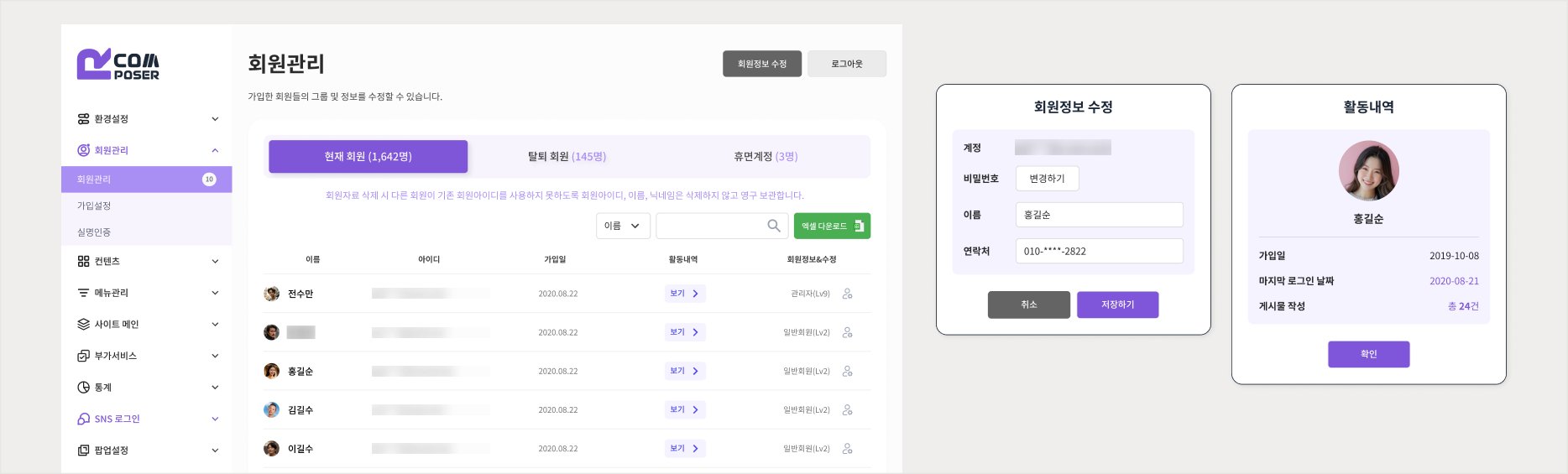Click the member edit icon for 이길수
Screen dimensions: 1568x474
pyautogui.click(x=847, y=449)
